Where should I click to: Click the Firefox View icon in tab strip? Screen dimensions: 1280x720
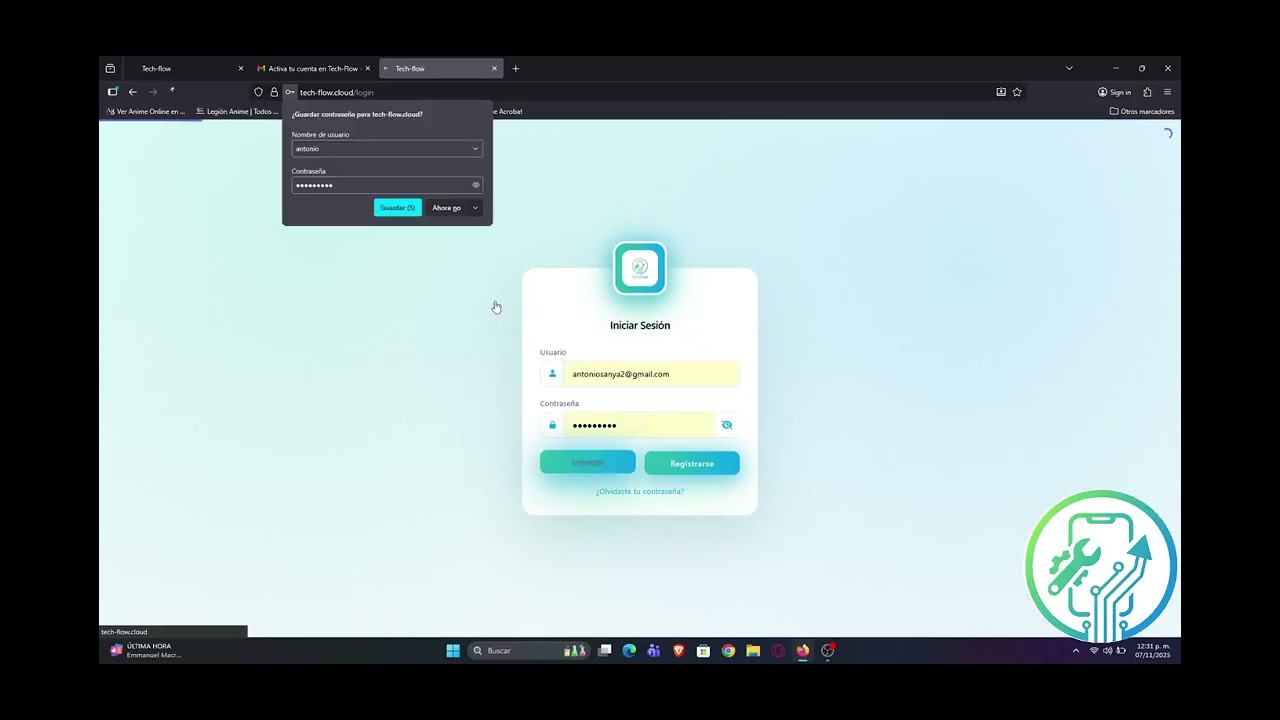[110, 69]
